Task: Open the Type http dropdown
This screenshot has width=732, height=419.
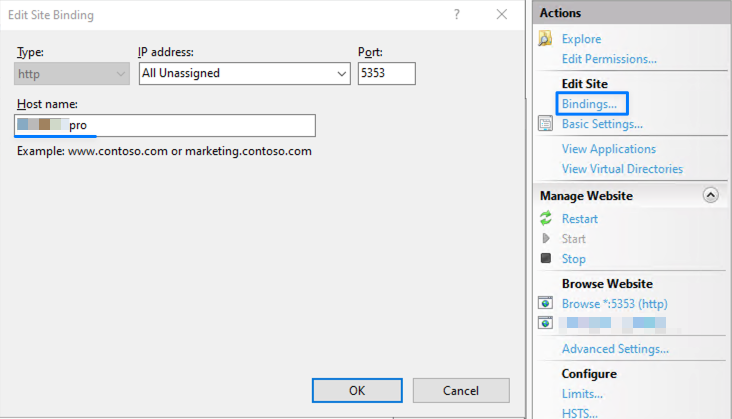Action: pyautogui.click(x=121, y=73)
